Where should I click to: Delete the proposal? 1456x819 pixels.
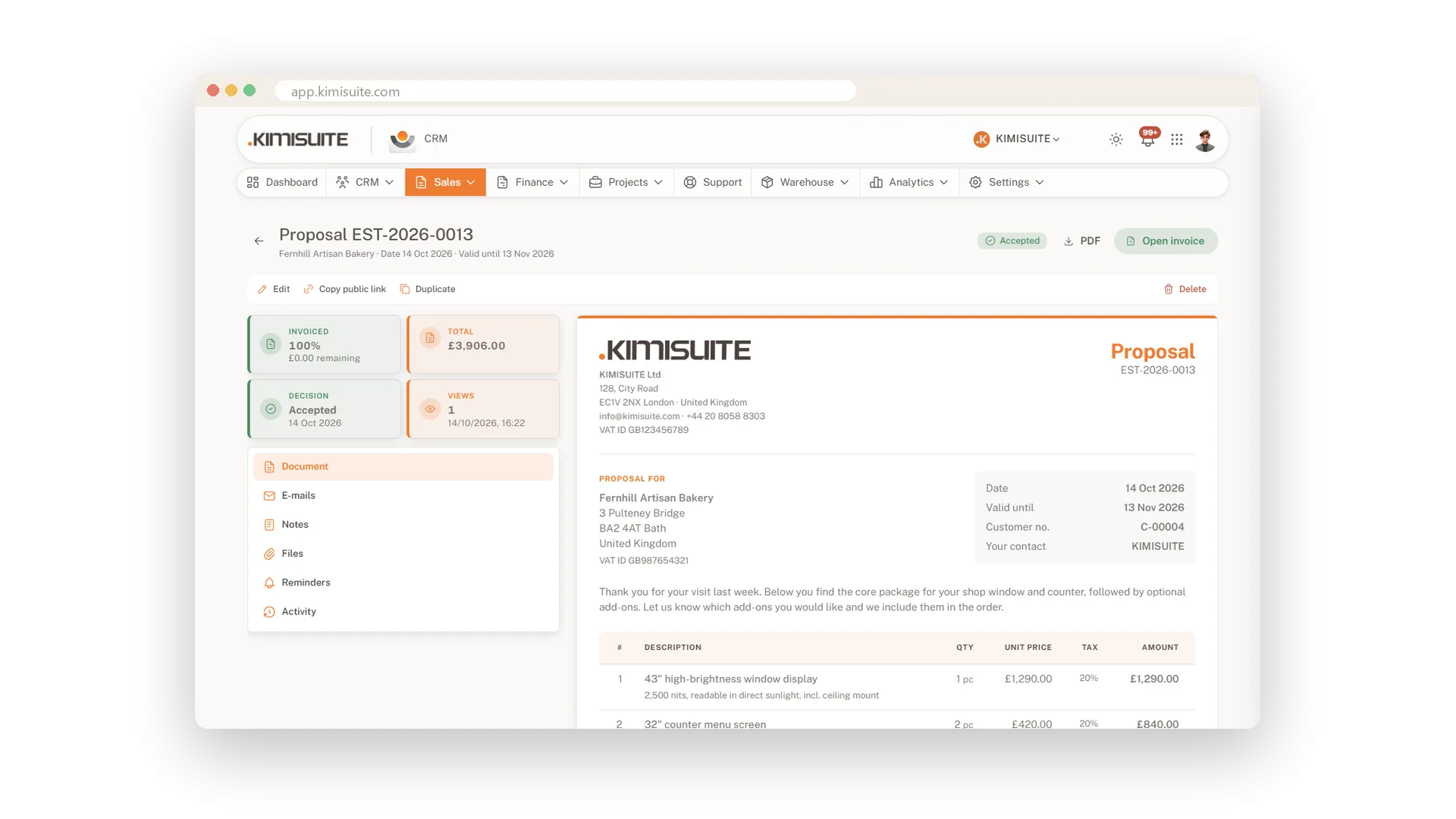pos(1185,290)
